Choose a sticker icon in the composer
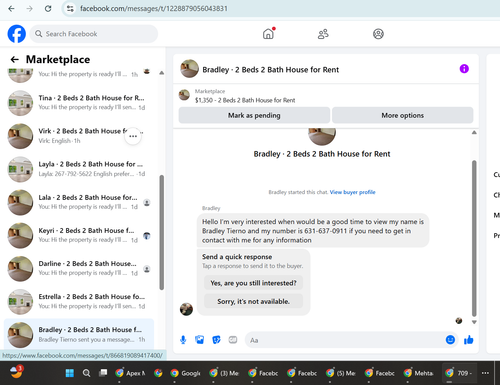 (216, 340)
